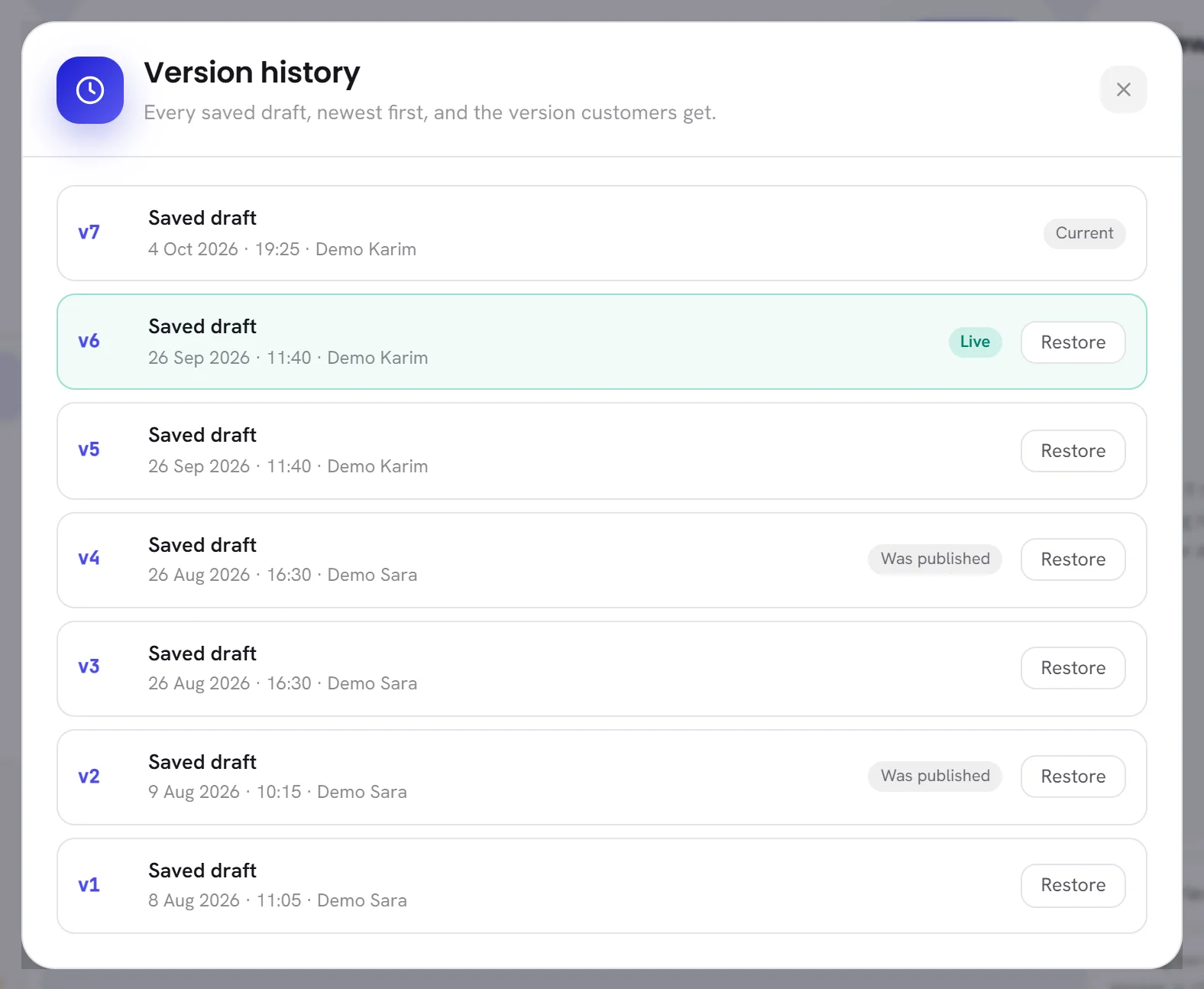Image resolution: width=1204 pixels, height=989 pixels.
Task: Select the v3 version label
Action: [89, 666]
